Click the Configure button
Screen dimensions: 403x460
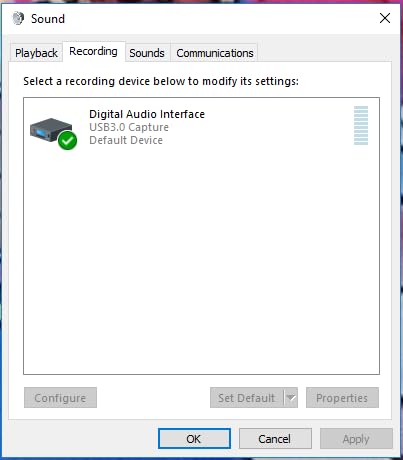60,397
